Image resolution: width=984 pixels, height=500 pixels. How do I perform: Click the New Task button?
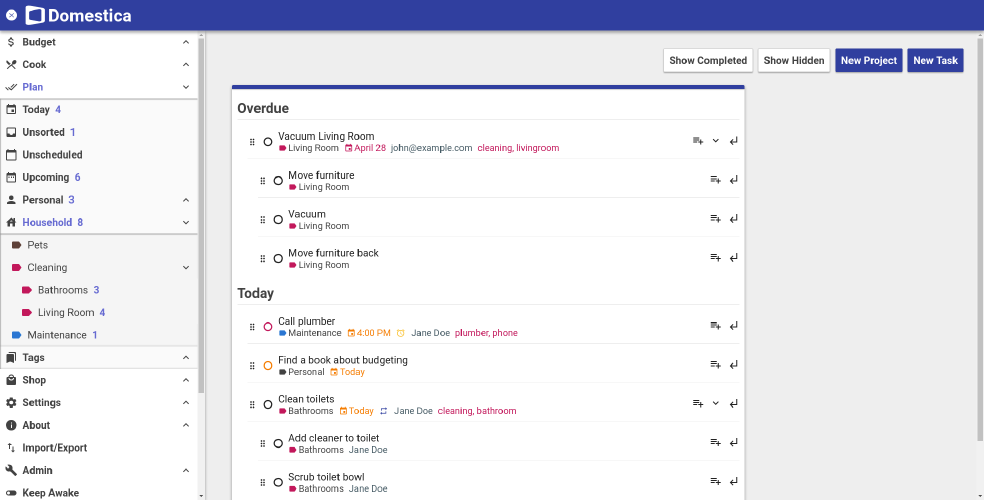tap(935, 60)
